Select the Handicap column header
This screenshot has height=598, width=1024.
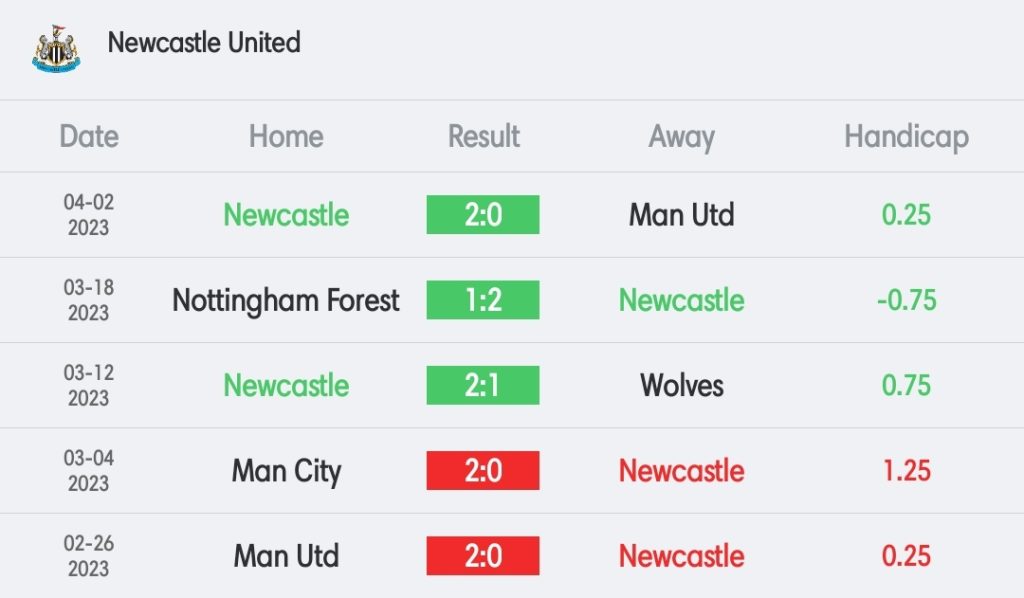tap(906, 137)
